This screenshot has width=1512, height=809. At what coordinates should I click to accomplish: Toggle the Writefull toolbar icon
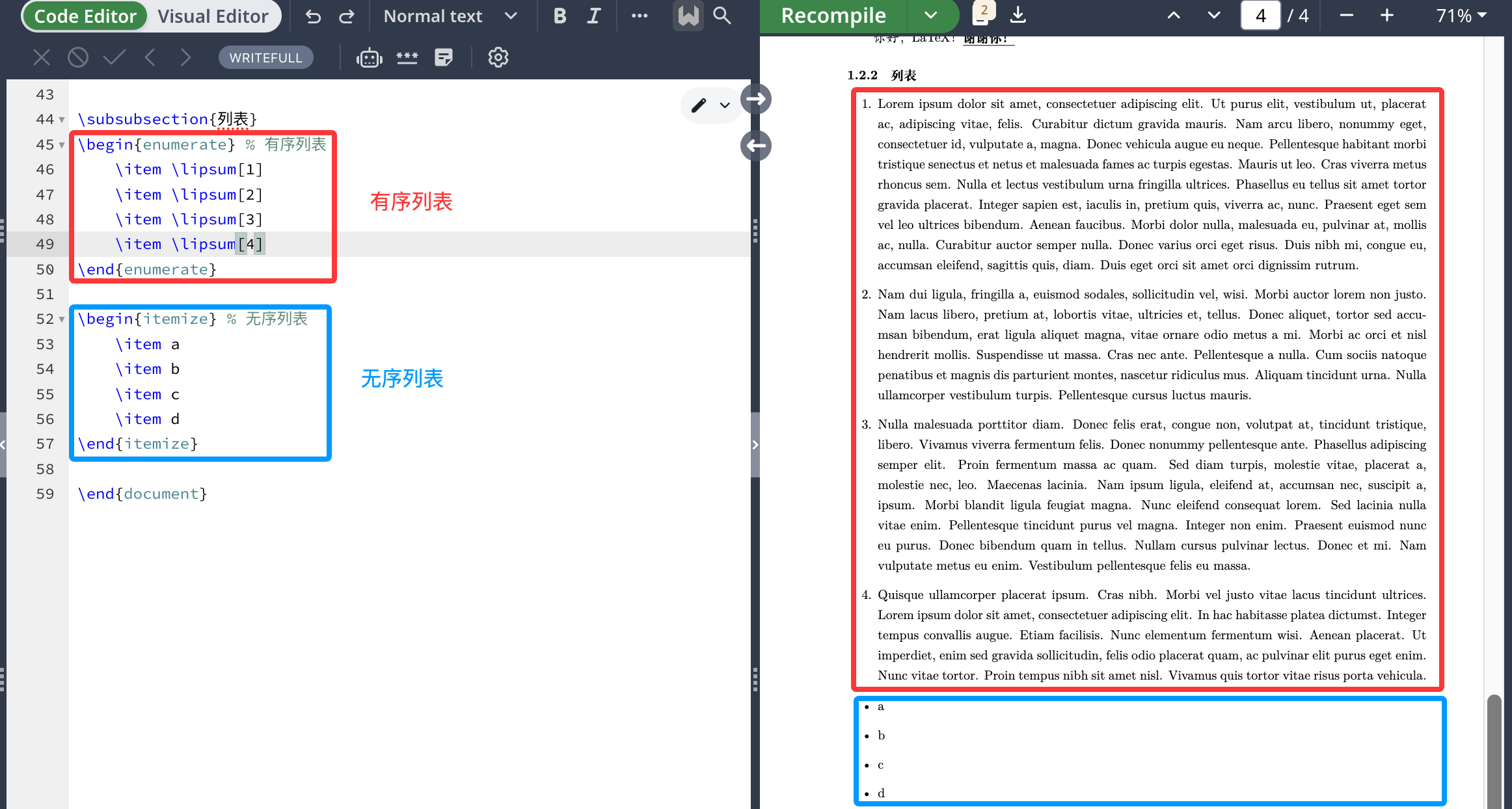[x=688, y=16]
